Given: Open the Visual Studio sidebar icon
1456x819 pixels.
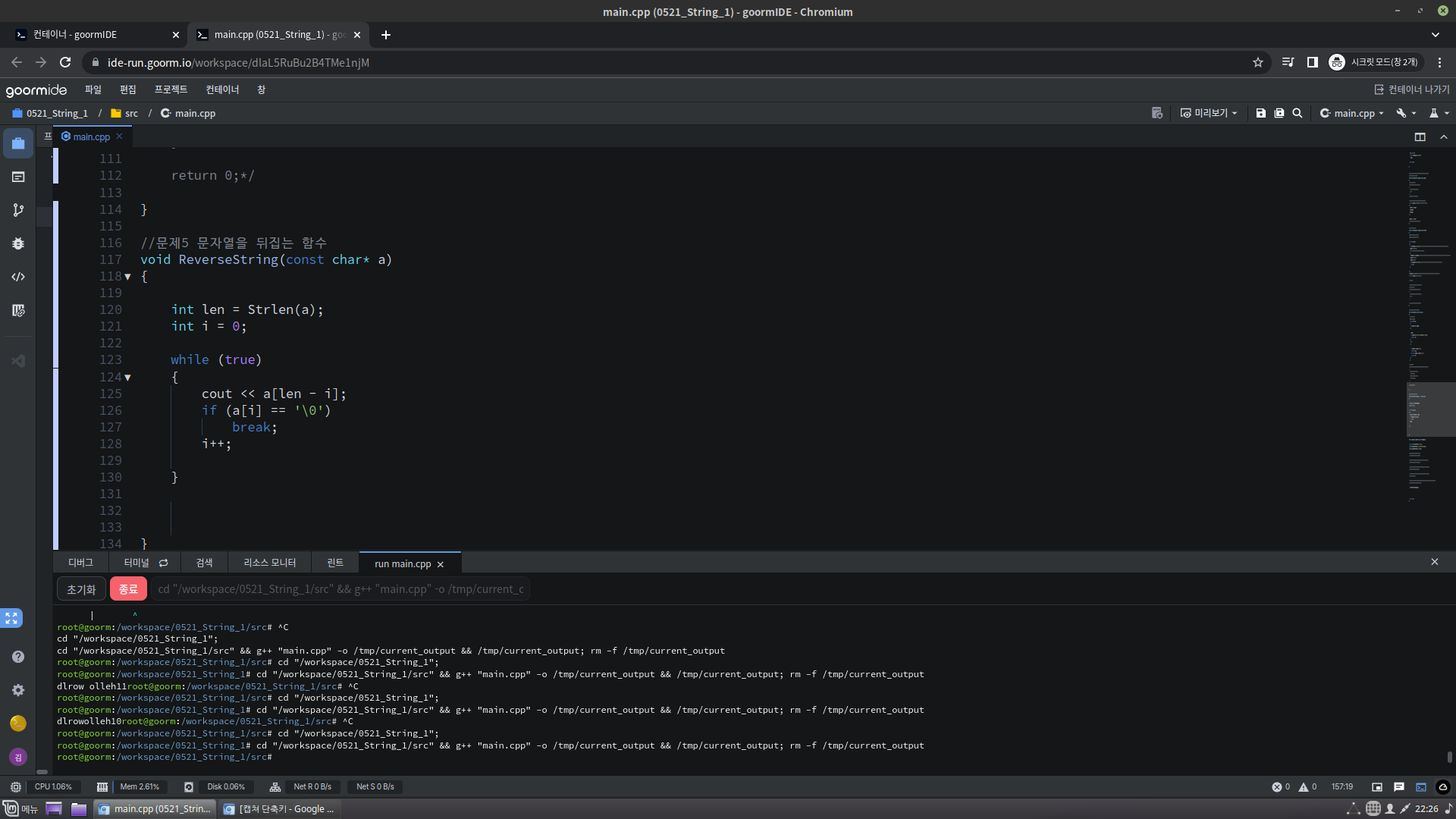Looking at the screenshot, I should pyautogui.click(x=18, y=361).
